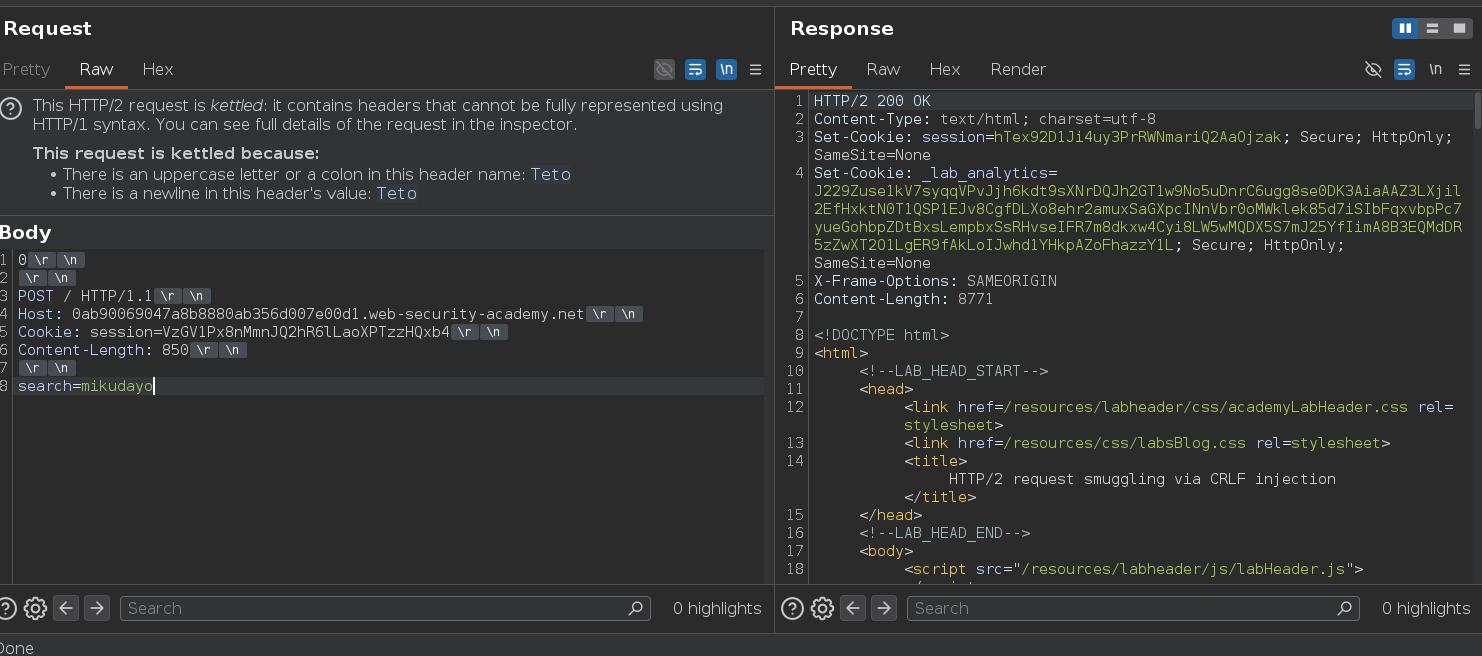This screenshot has width=1482, height=656.
Task: Go to next Response search match
Action: click(884, 608)
